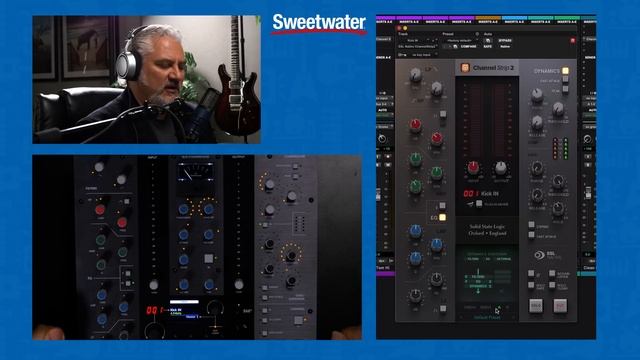Click the black LF gain knob
Viewport: 640px width, 360px height.
(x=416, y=296)
